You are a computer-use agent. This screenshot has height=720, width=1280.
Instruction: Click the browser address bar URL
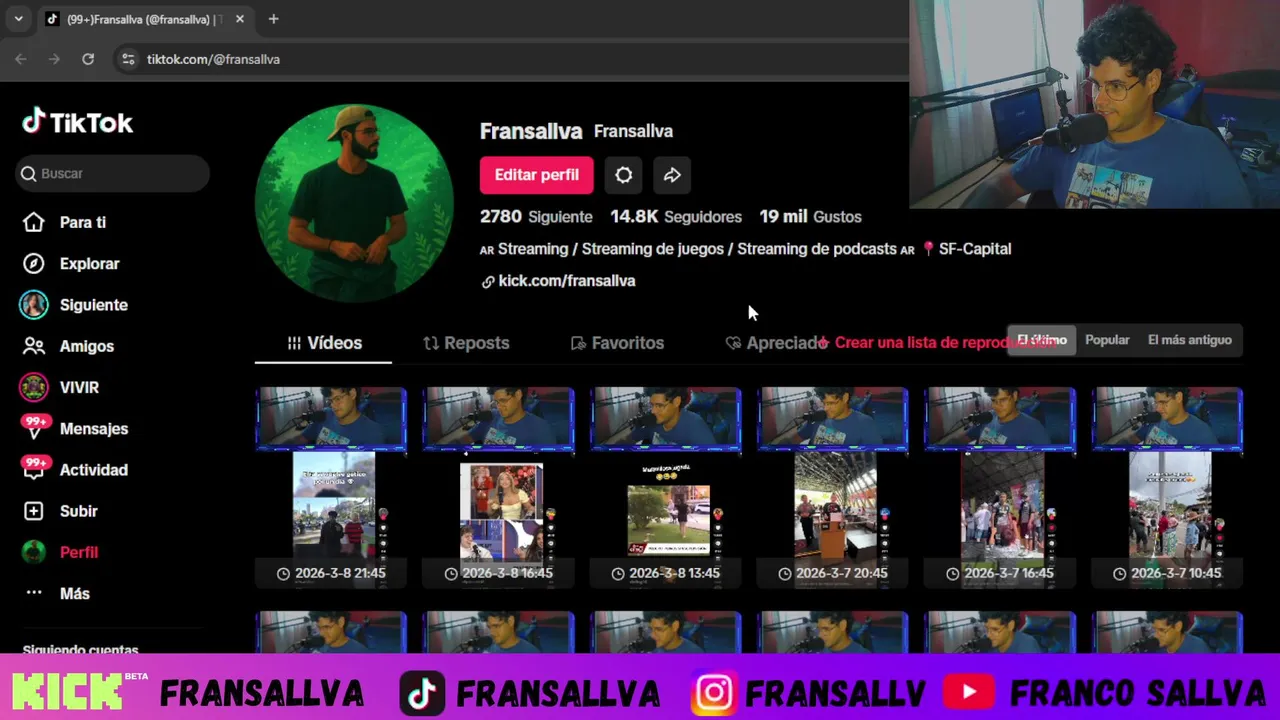[x=213, y=59]
